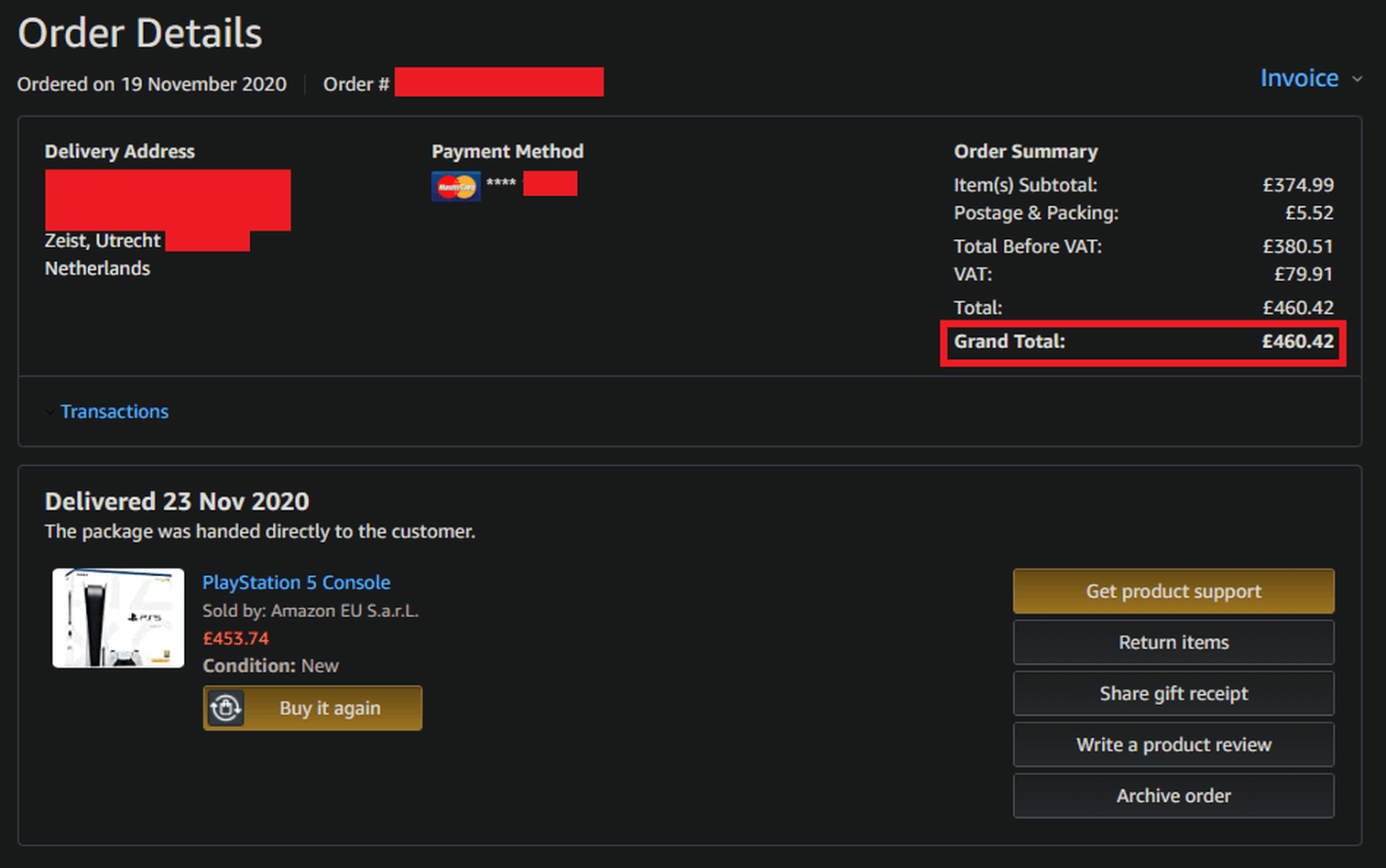Click the redacted order number field
Viewport: 1386px width, 868px height.
(498, 82)
